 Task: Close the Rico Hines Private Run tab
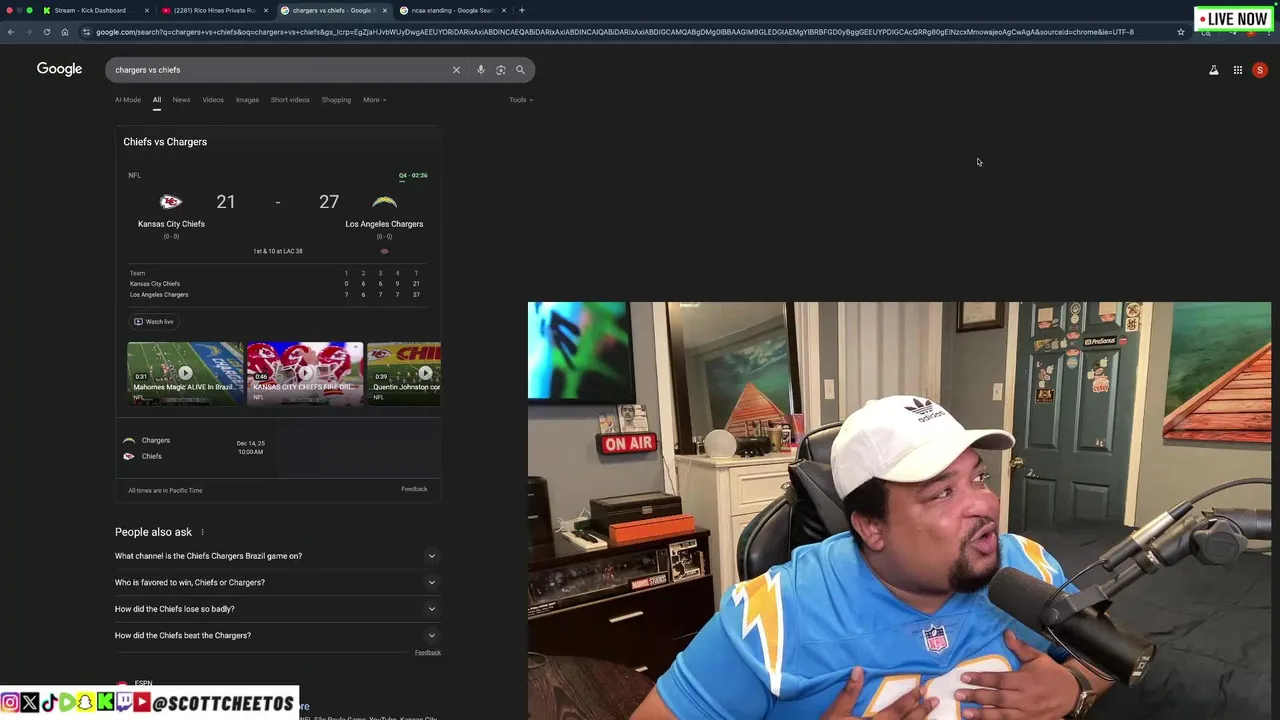click(265, 10)
